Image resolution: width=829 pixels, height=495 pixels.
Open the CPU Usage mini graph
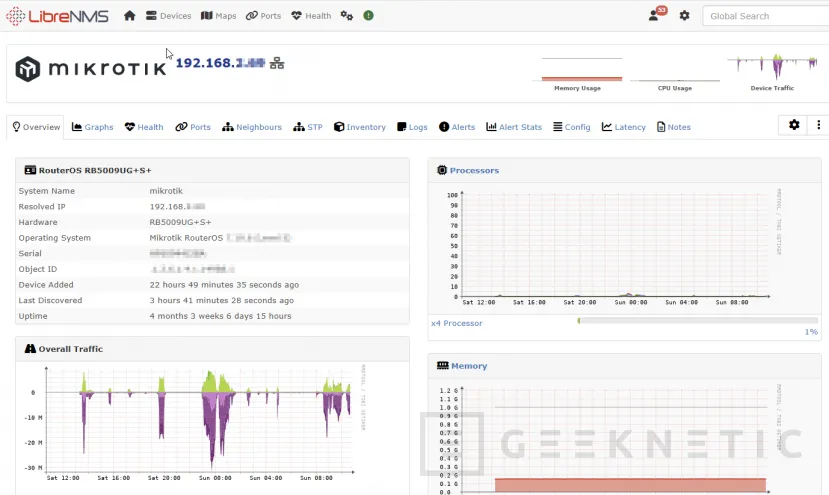tap(675, 74)
